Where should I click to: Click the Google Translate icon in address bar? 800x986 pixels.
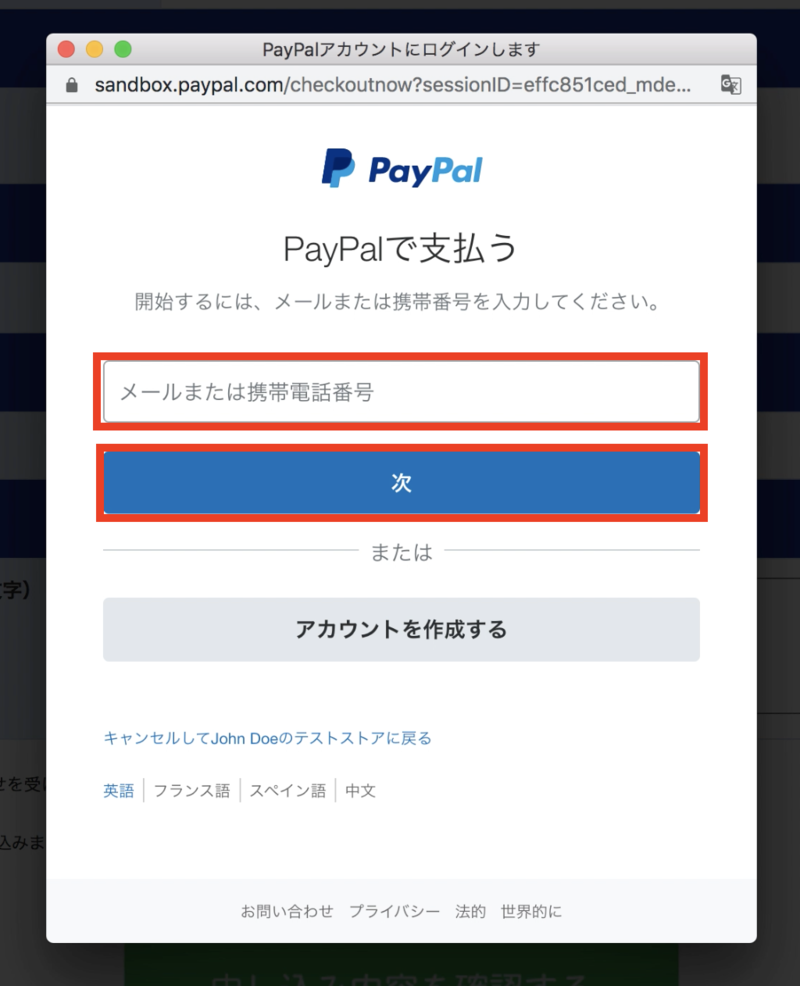pos(731,84)
